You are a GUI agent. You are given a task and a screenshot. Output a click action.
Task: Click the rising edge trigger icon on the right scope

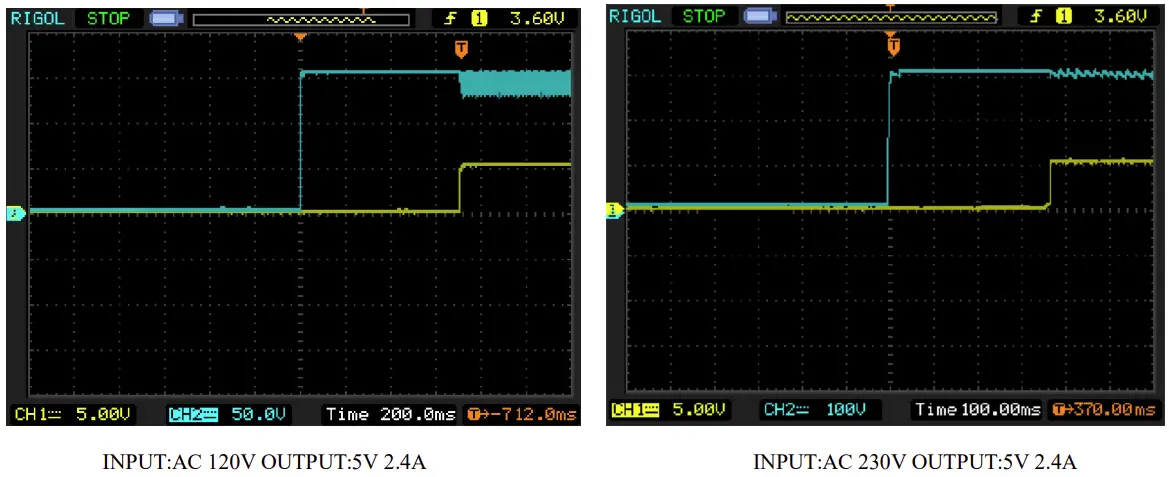1038,16
